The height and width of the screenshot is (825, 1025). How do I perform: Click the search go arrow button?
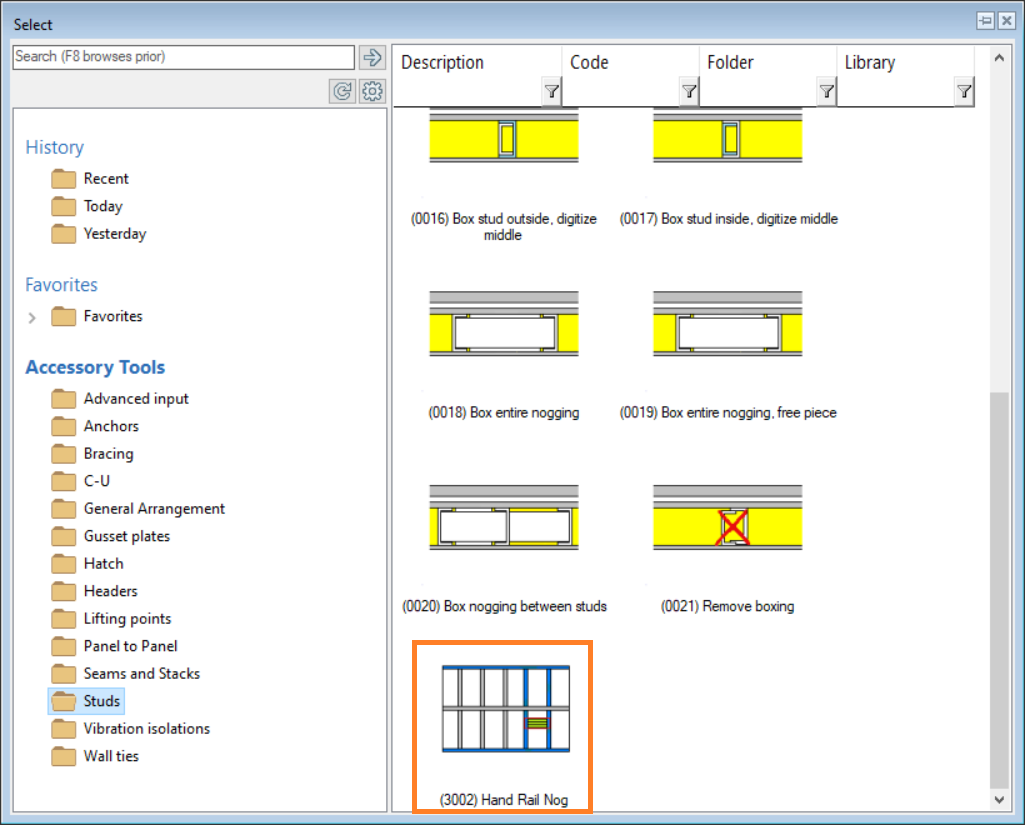click(373, 57)
